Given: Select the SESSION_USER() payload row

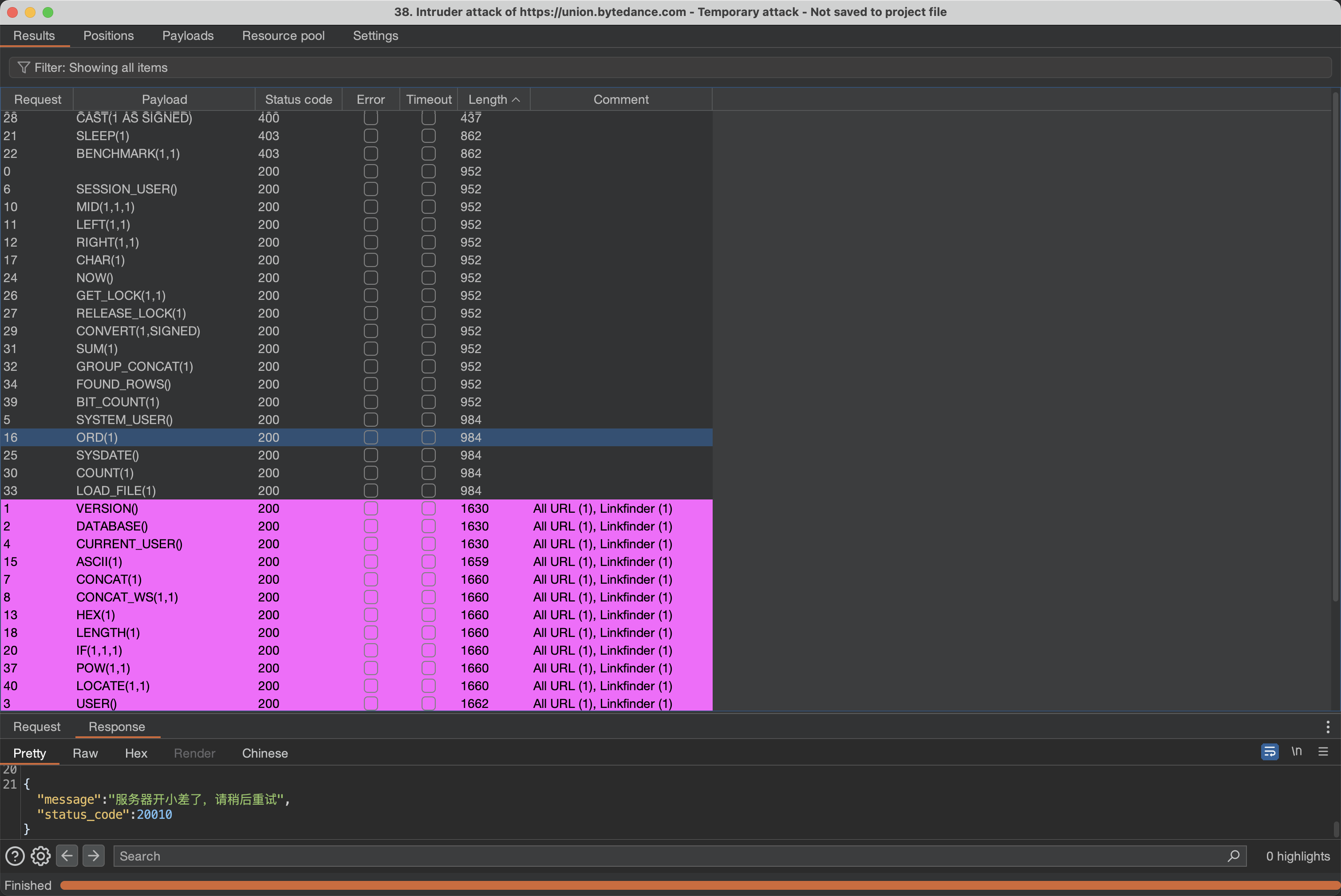Looking at the screenshot, I should [356, 189].
